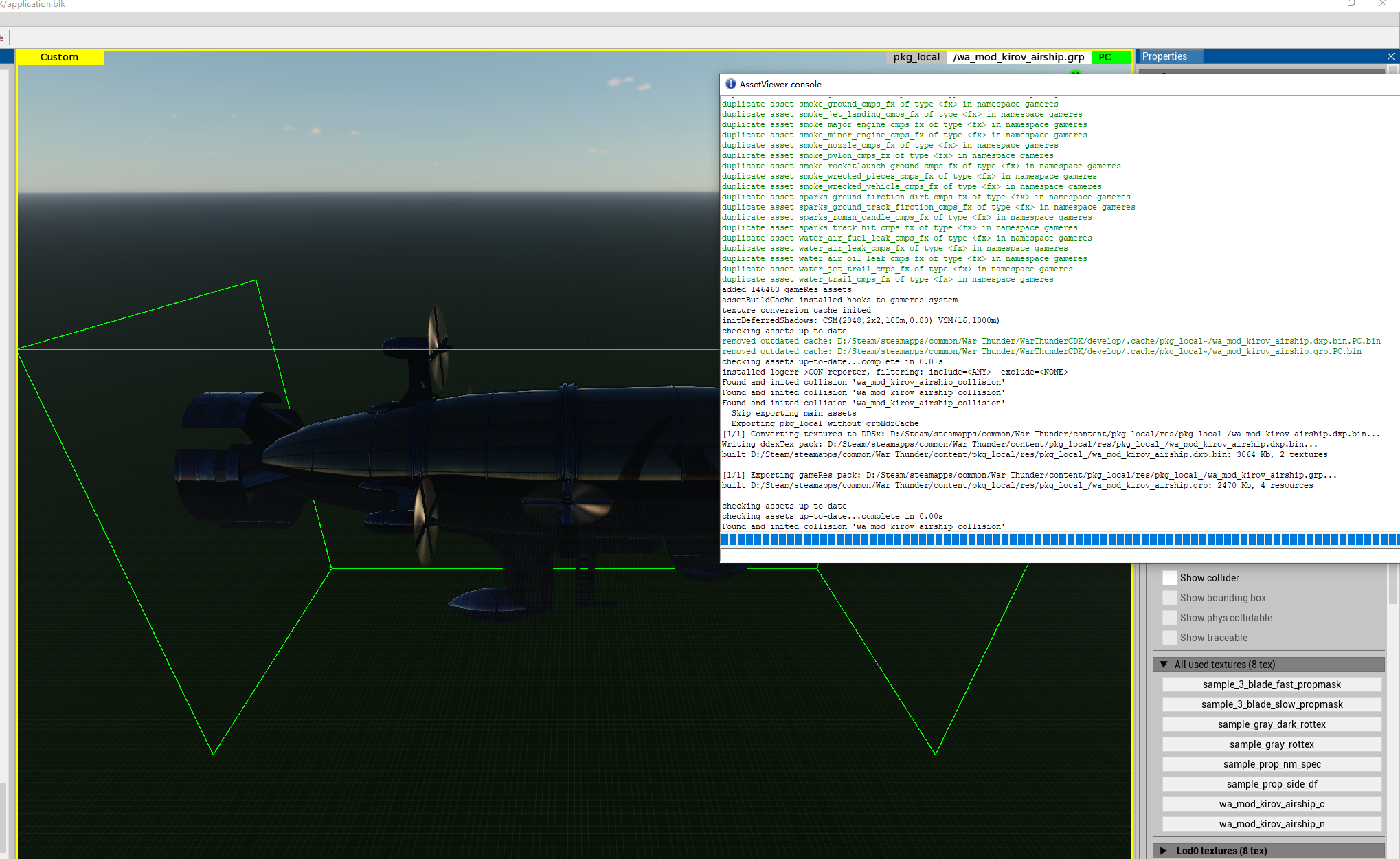Close the Properties panel
This screenshot has height=859, width=1400.
point(1390,56)
